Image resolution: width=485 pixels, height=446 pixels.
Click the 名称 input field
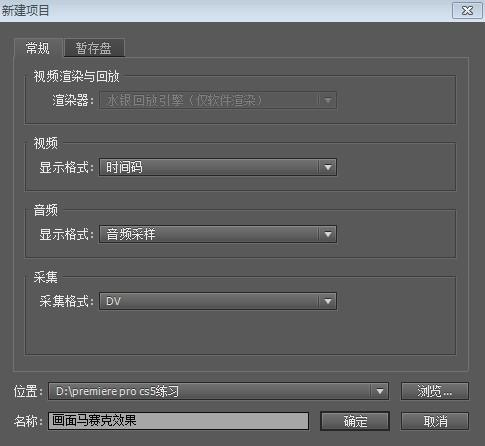(x=178, y=421)
